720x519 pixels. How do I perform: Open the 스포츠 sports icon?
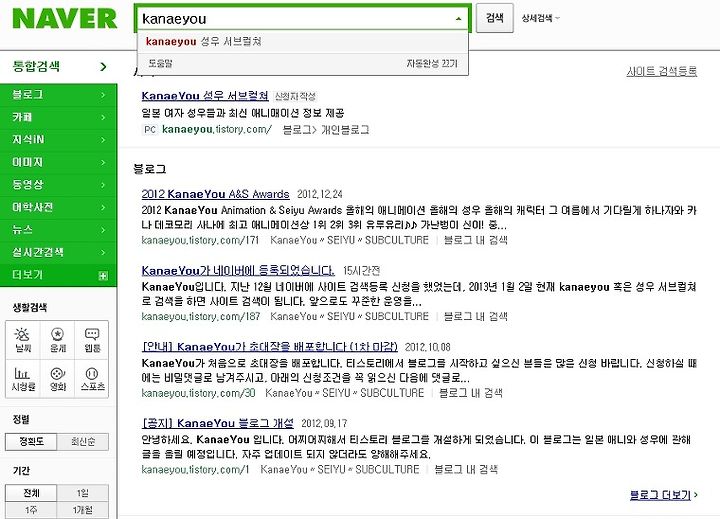[x=92, y=378]
